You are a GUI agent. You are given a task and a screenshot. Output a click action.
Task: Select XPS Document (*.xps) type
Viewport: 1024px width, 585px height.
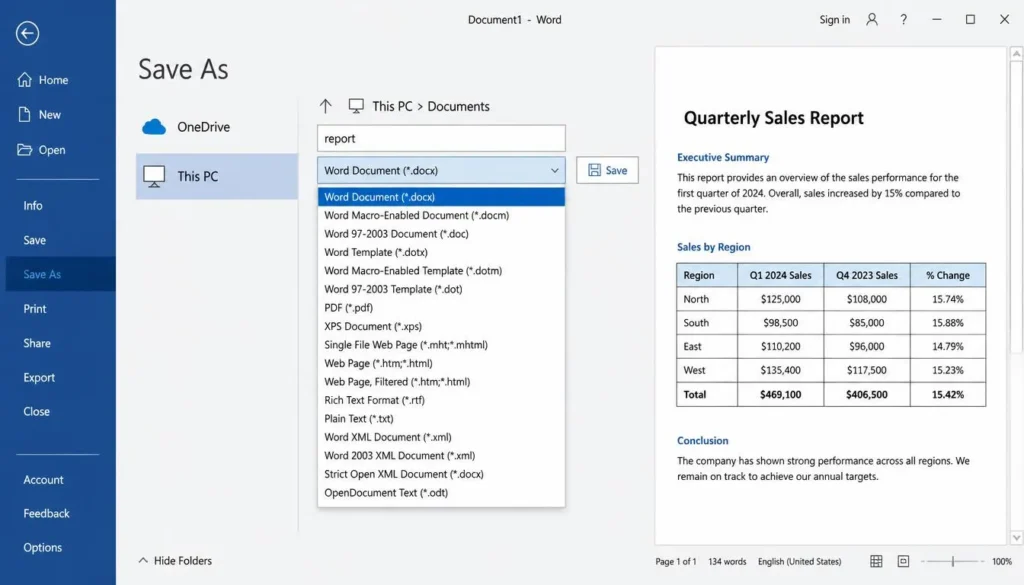coord(441,326)
